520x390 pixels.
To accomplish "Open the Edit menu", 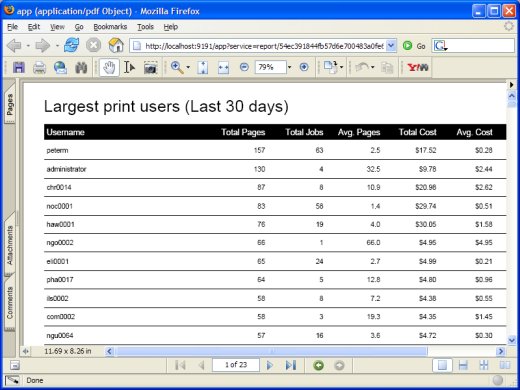I will (x=34, y=27).
